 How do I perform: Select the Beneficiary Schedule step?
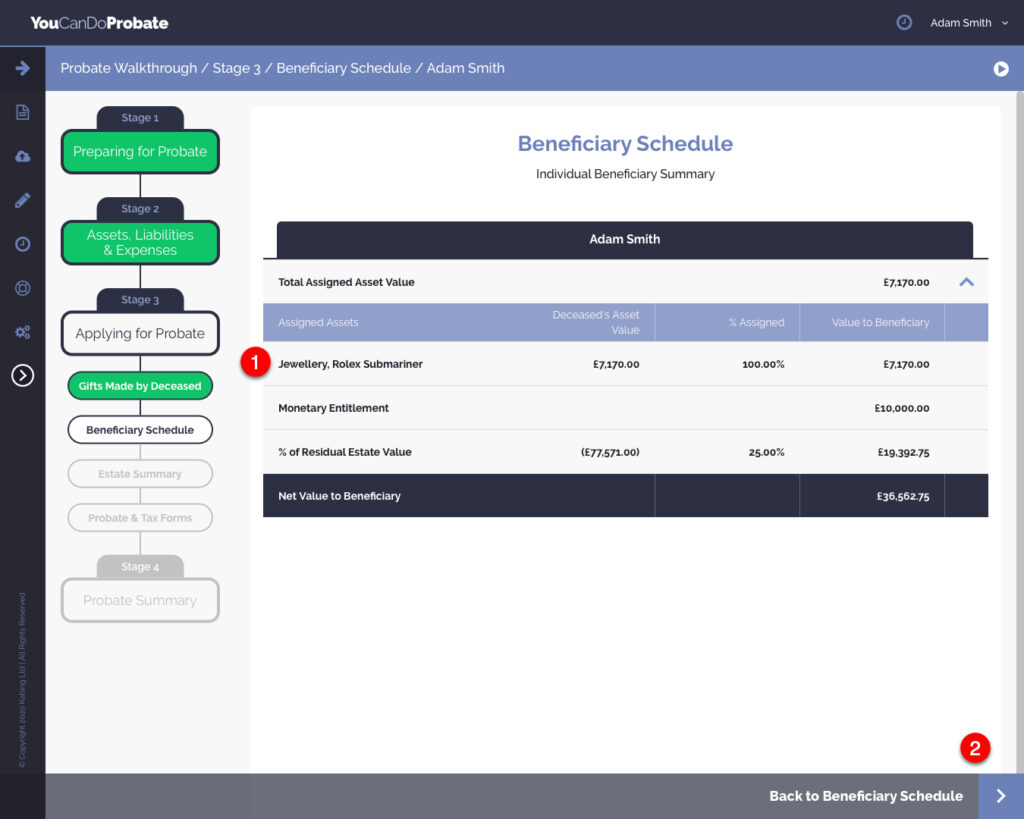click(x=140, y=430)
